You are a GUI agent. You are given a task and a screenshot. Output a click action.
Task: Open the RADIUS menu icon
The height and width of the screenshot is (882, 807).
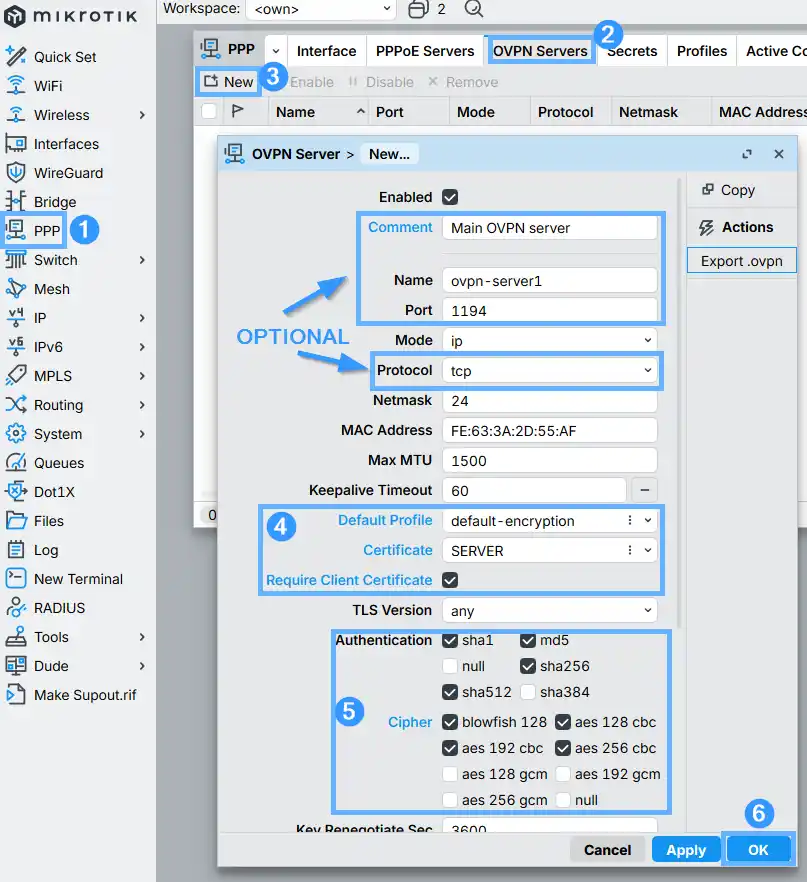[x=16, y=608]
